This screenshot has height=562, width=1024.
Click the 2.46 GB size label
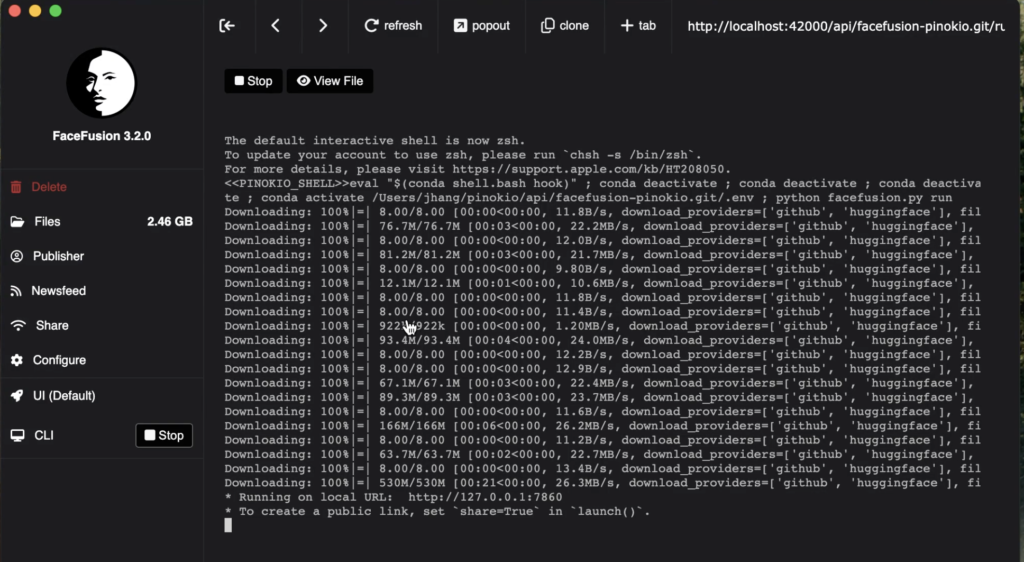pyautogui.click(x=170, y=221)
